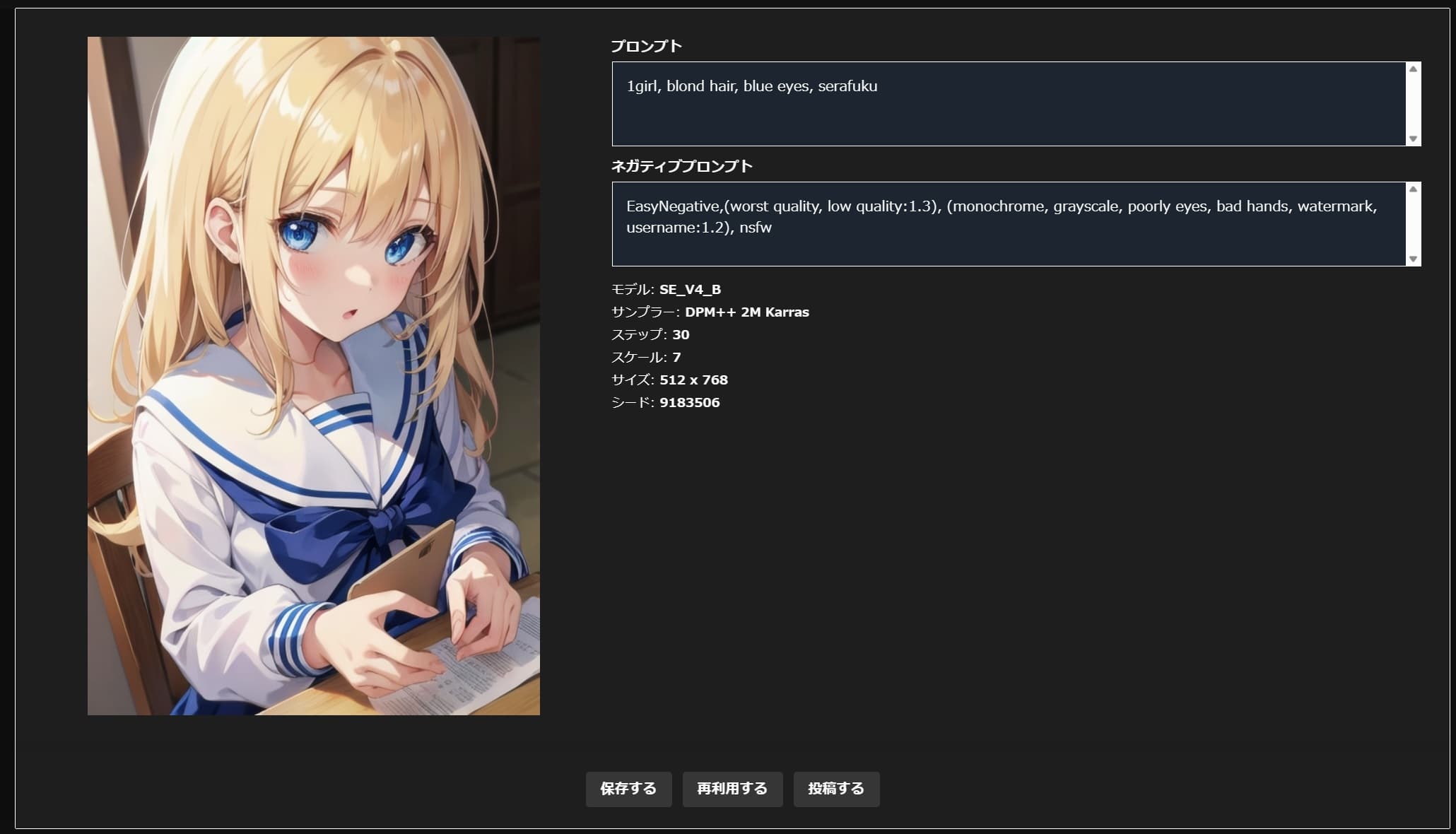Click the size value 512 x 768
Screen dimensions: 1456x834
[693, 380]
